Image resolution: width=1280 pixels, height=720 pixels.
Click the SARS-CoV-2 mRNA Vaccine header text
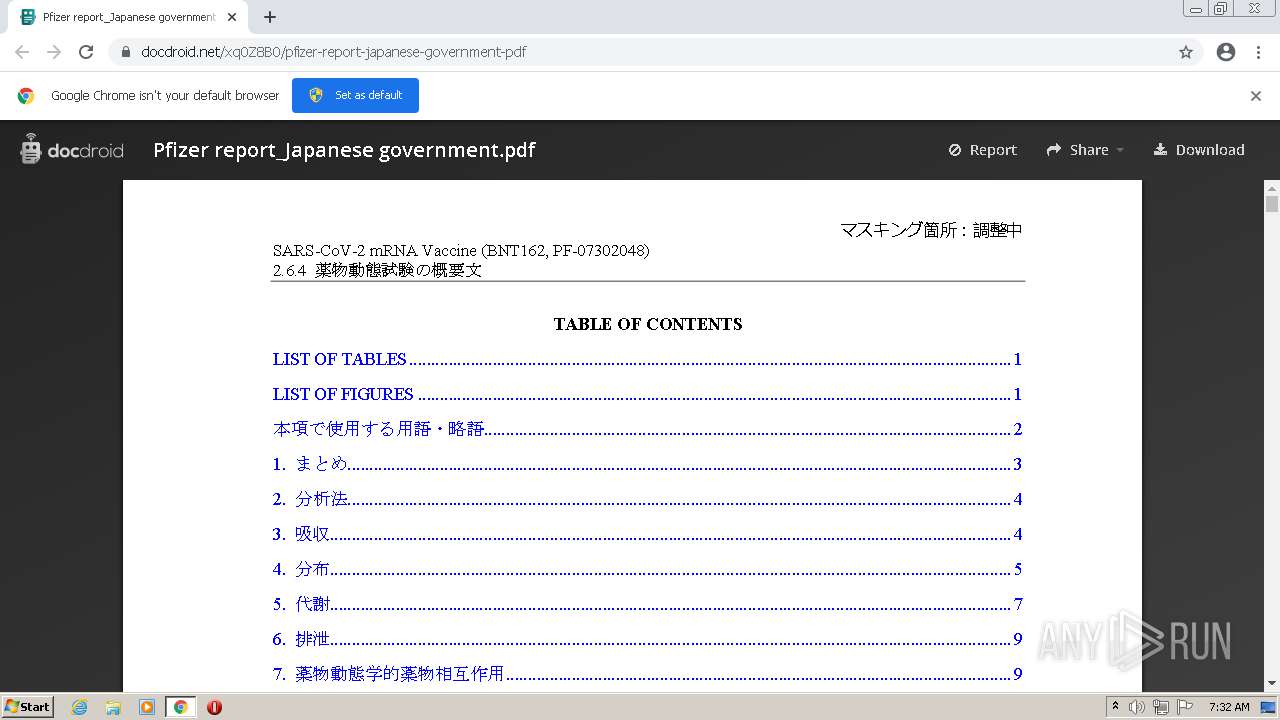click(x=461, y=250)
